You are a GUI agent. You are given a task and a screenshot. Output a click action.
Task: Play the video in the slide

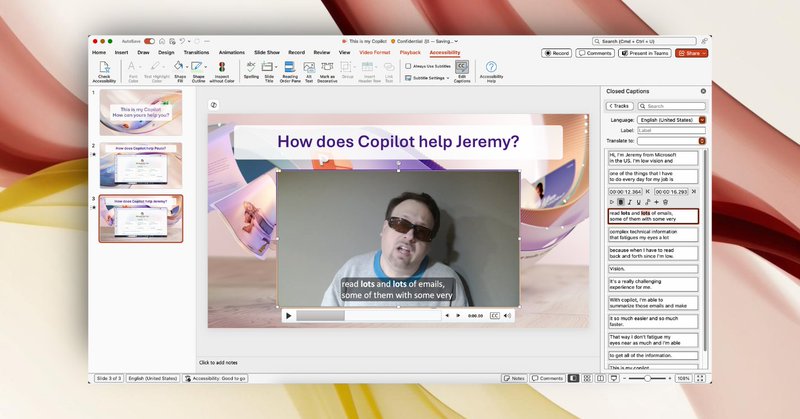(x=288, y=316)
